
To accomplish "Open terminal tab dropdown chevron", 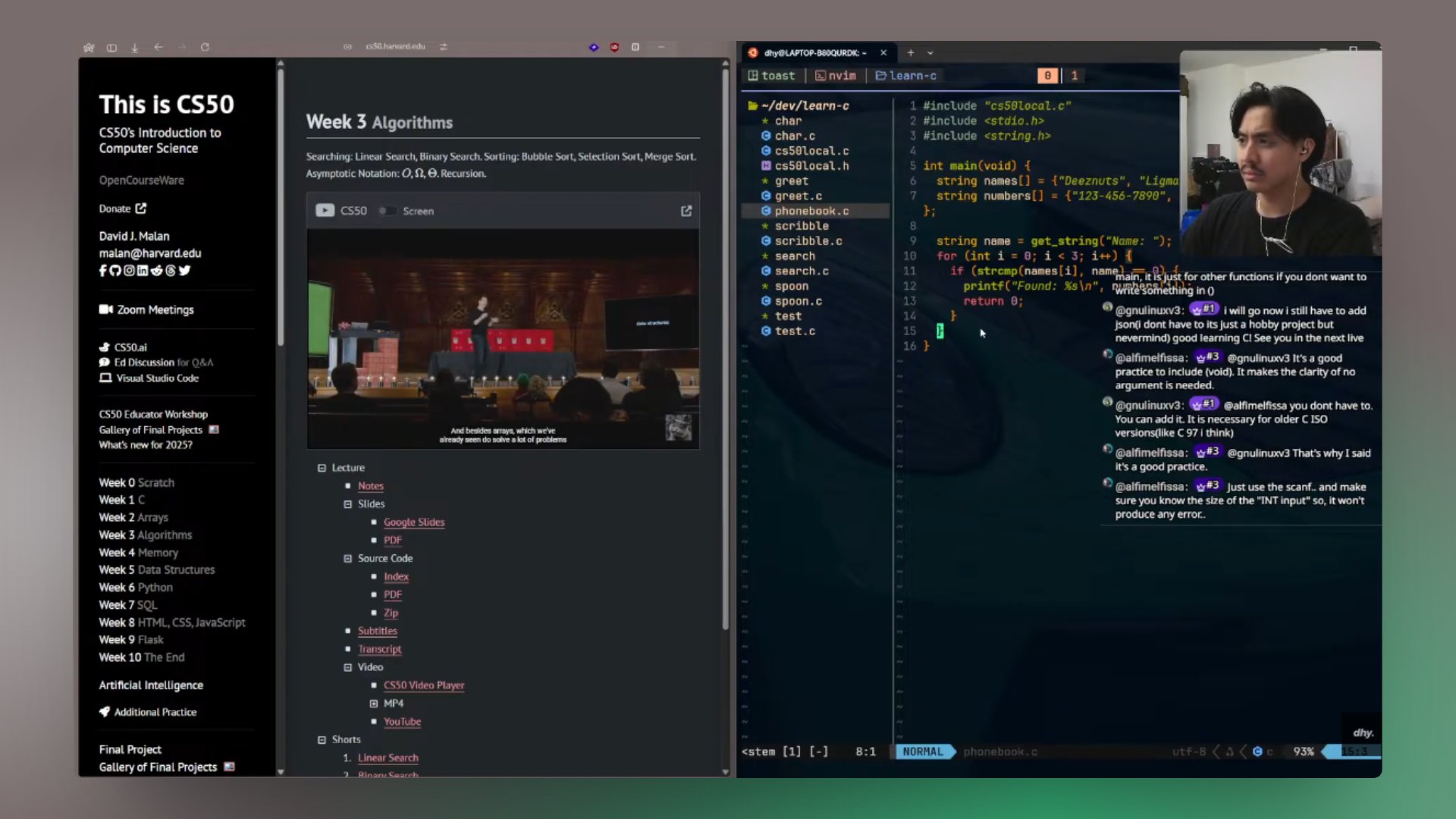I will coord(930,53).
